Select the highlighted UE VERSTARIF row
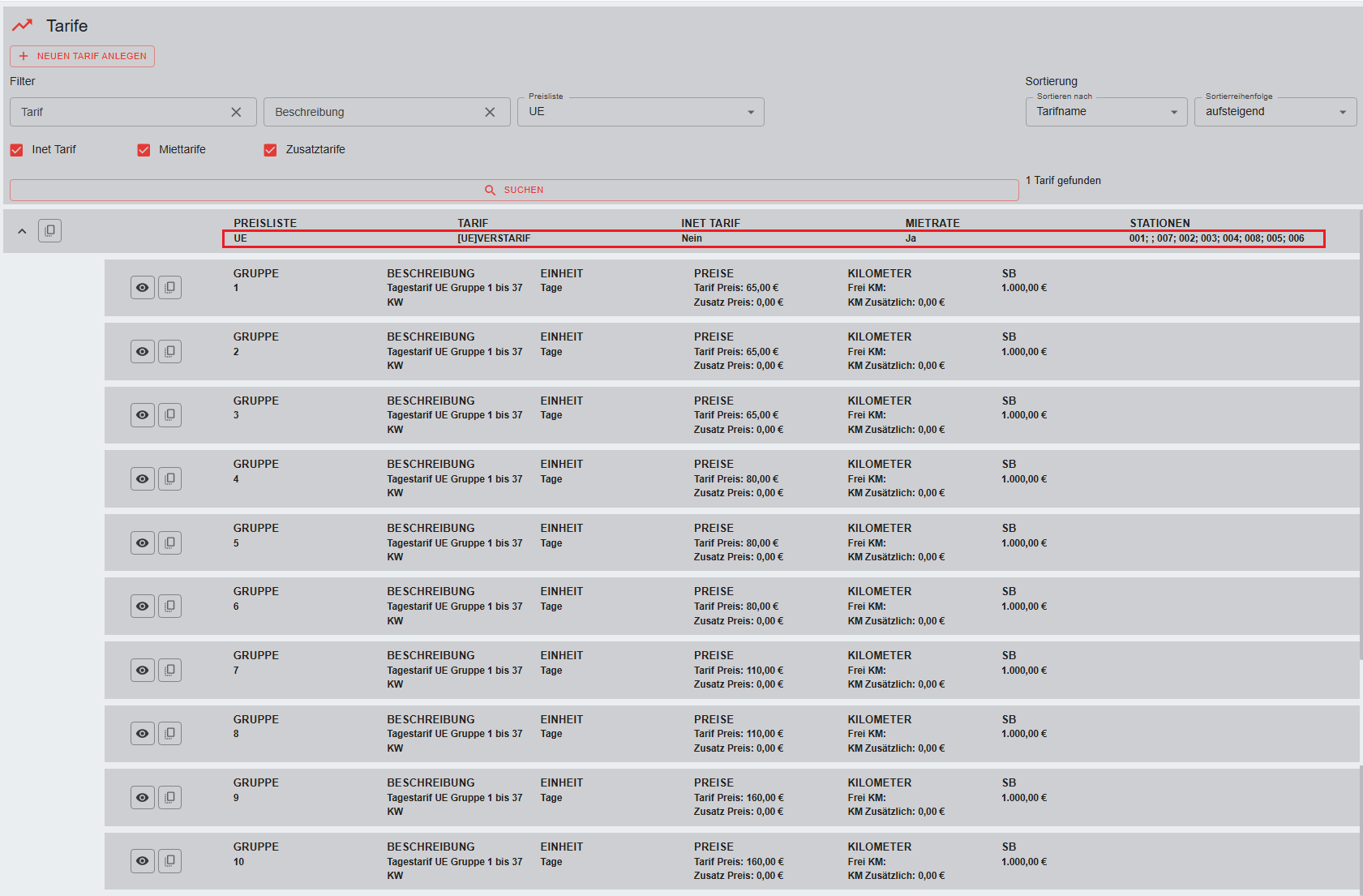 coord(773,238)
